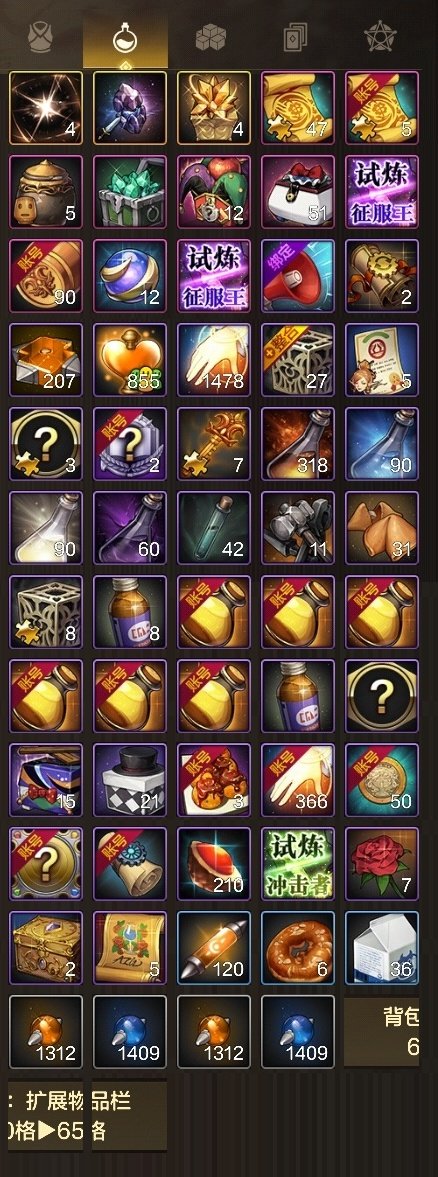Select the milk carton item with 36
The width and height of the screenshot is (438, 1177).
382,948
